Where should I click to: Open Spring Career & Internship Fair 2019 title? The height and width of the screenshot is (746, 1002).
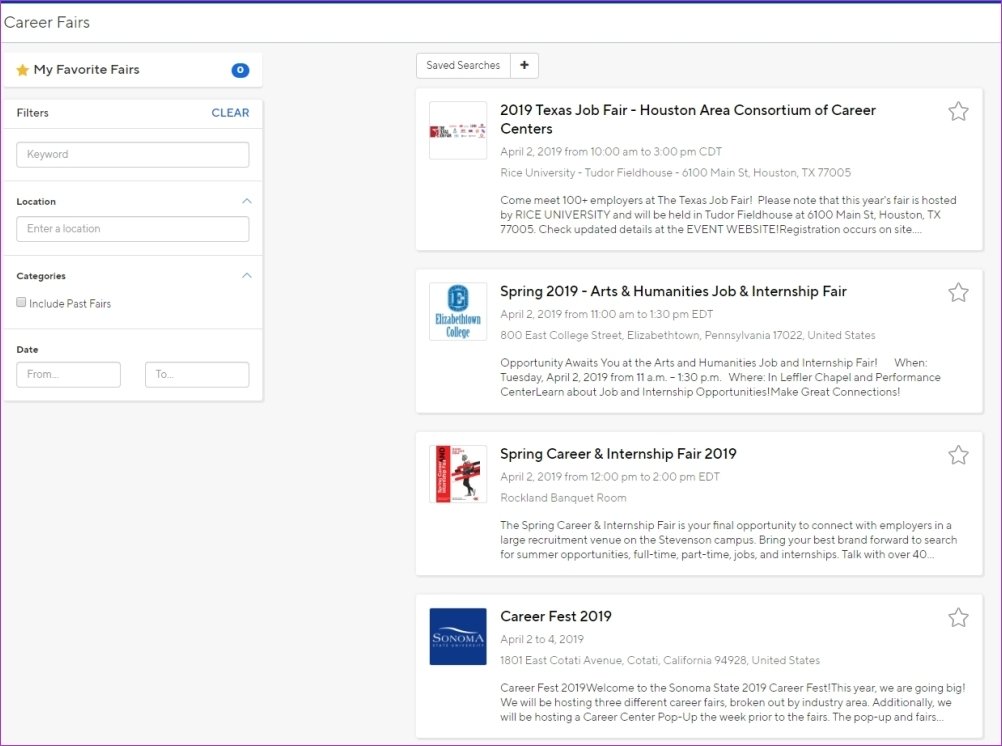pos(618,454)
